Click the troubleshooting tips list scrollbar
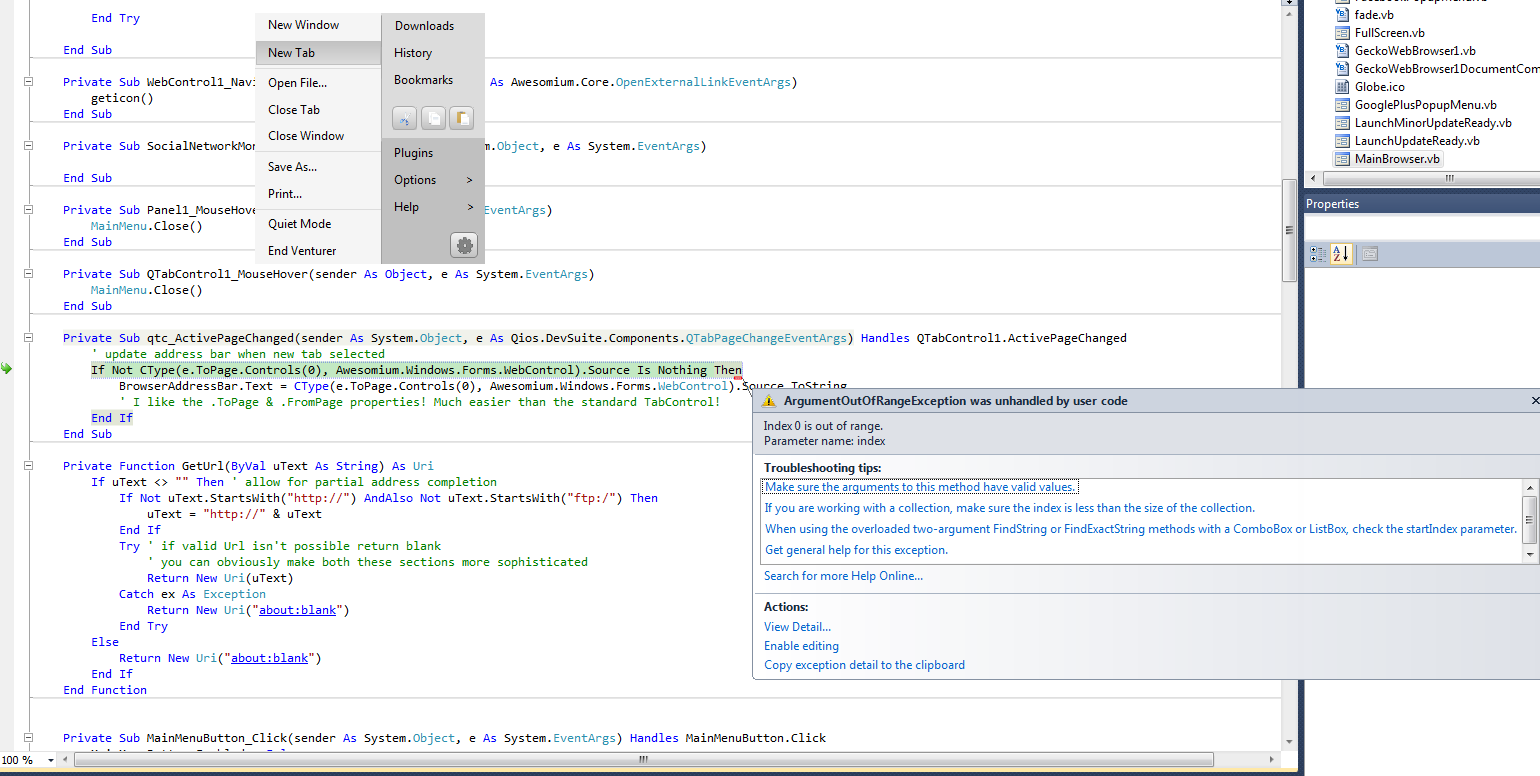1540x776 pixels. tap(1529, 519)
